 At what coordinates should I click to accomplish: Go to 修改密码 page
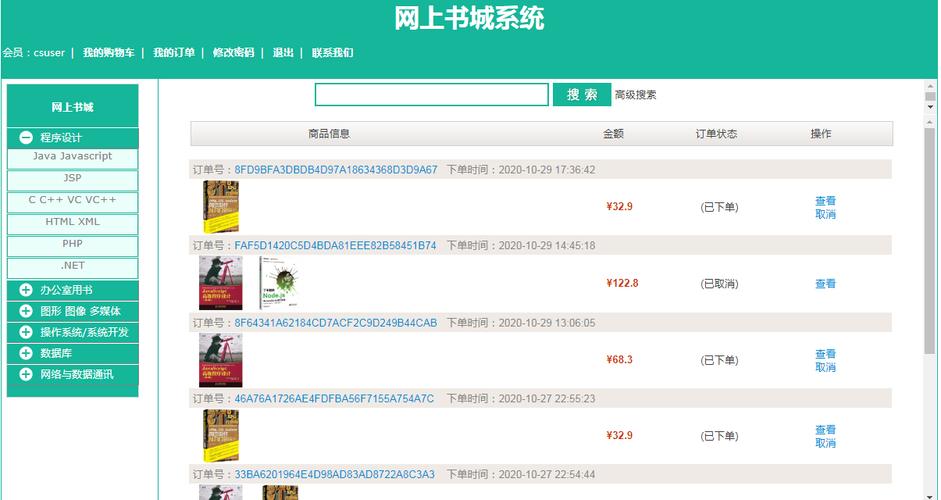233,53
